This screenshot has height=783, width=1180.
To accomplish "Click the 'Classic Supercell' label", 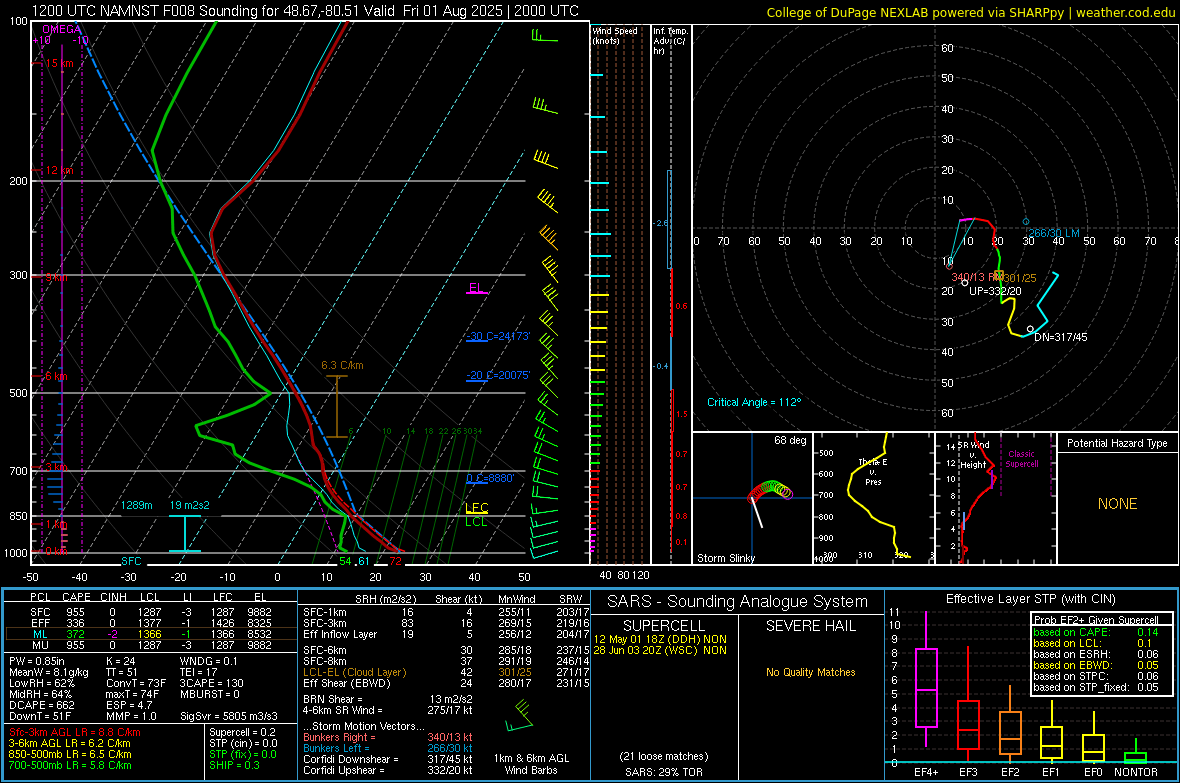I will pyautogui.click(x=1022, y=459).
